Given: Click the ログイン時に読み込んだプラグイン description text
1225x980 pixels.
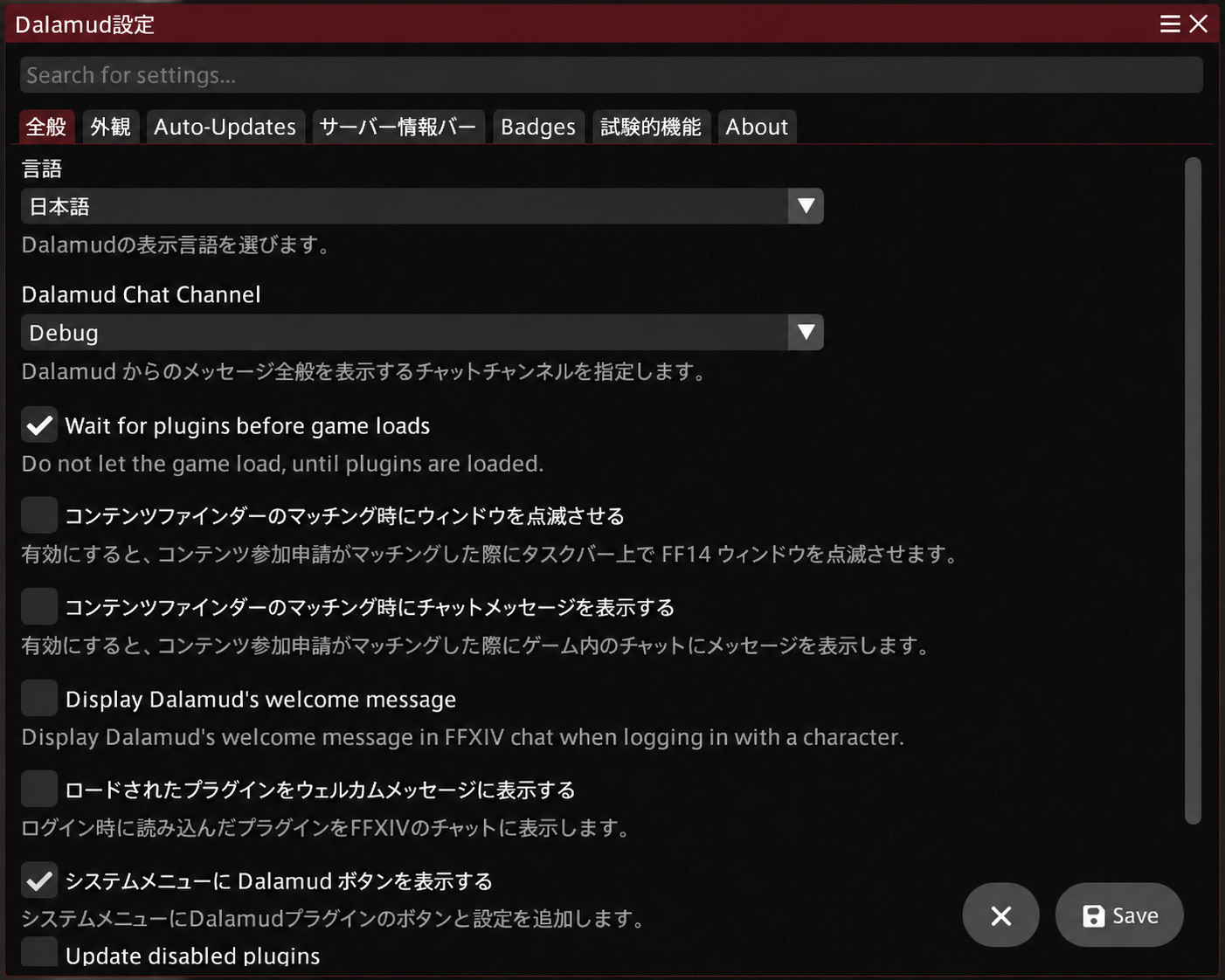Looking at the screenshot, I should click(x=327, y=827).
